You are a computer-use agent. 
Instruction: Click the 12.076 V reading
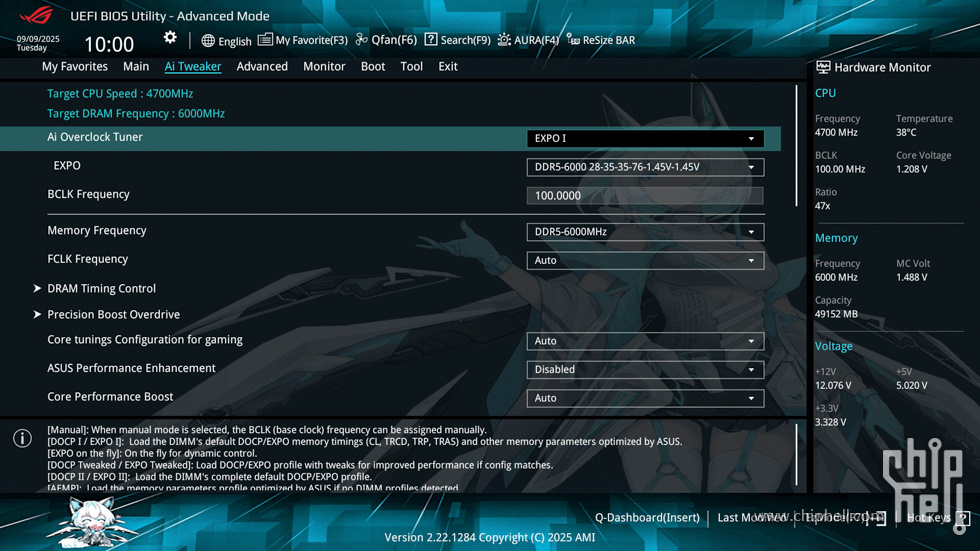[x=833, y=385]
